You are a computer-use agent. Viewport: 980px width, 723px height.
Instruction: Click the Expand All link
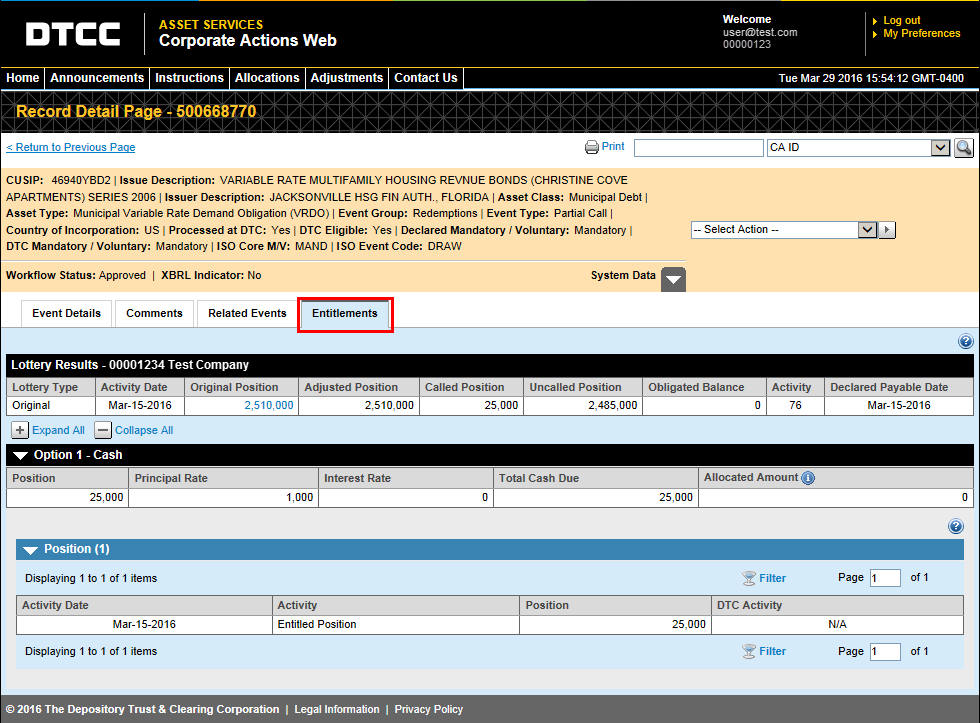(58, 430)
